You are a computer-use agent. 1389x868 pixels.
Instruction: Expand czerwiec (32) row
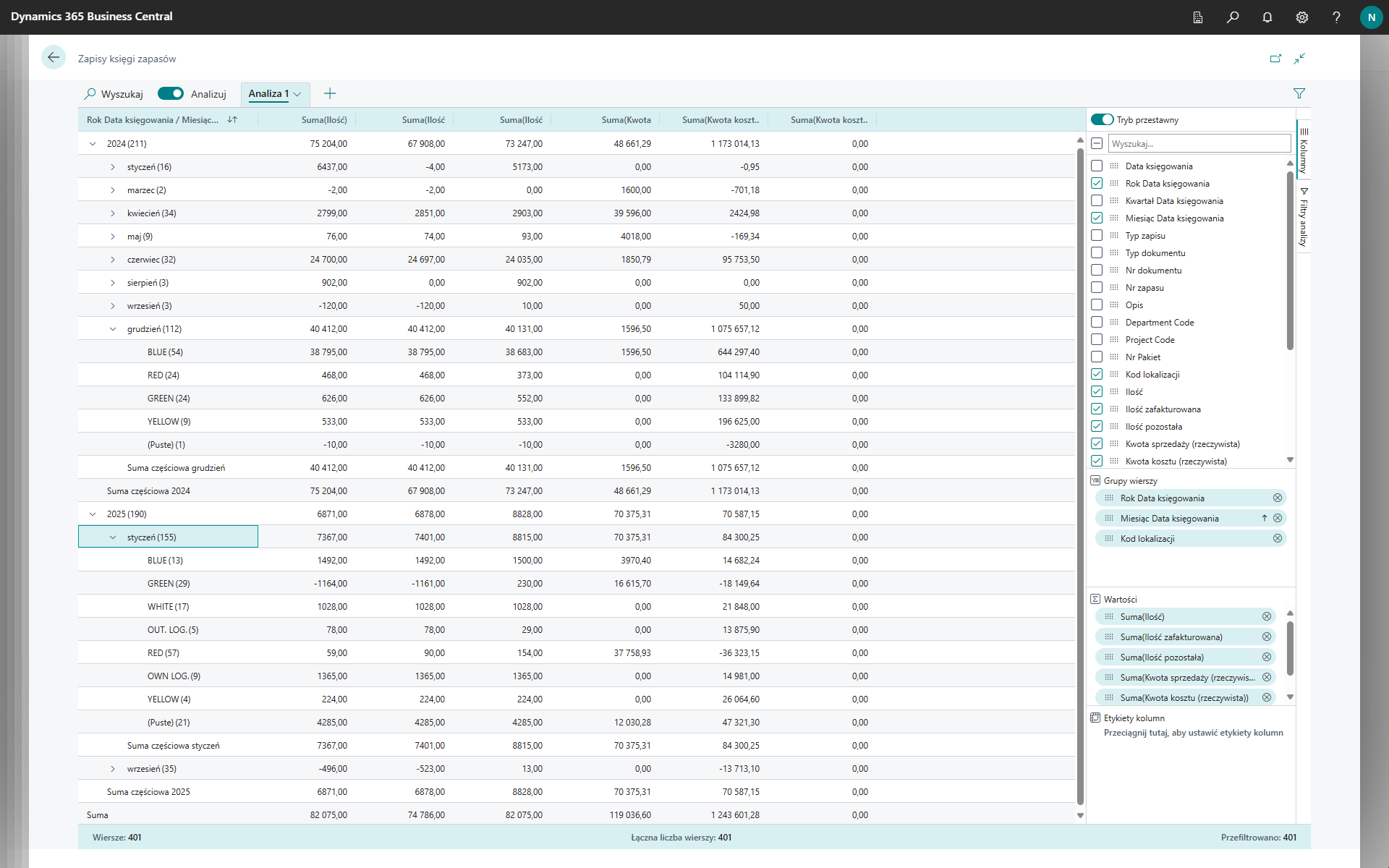point(113,260)
